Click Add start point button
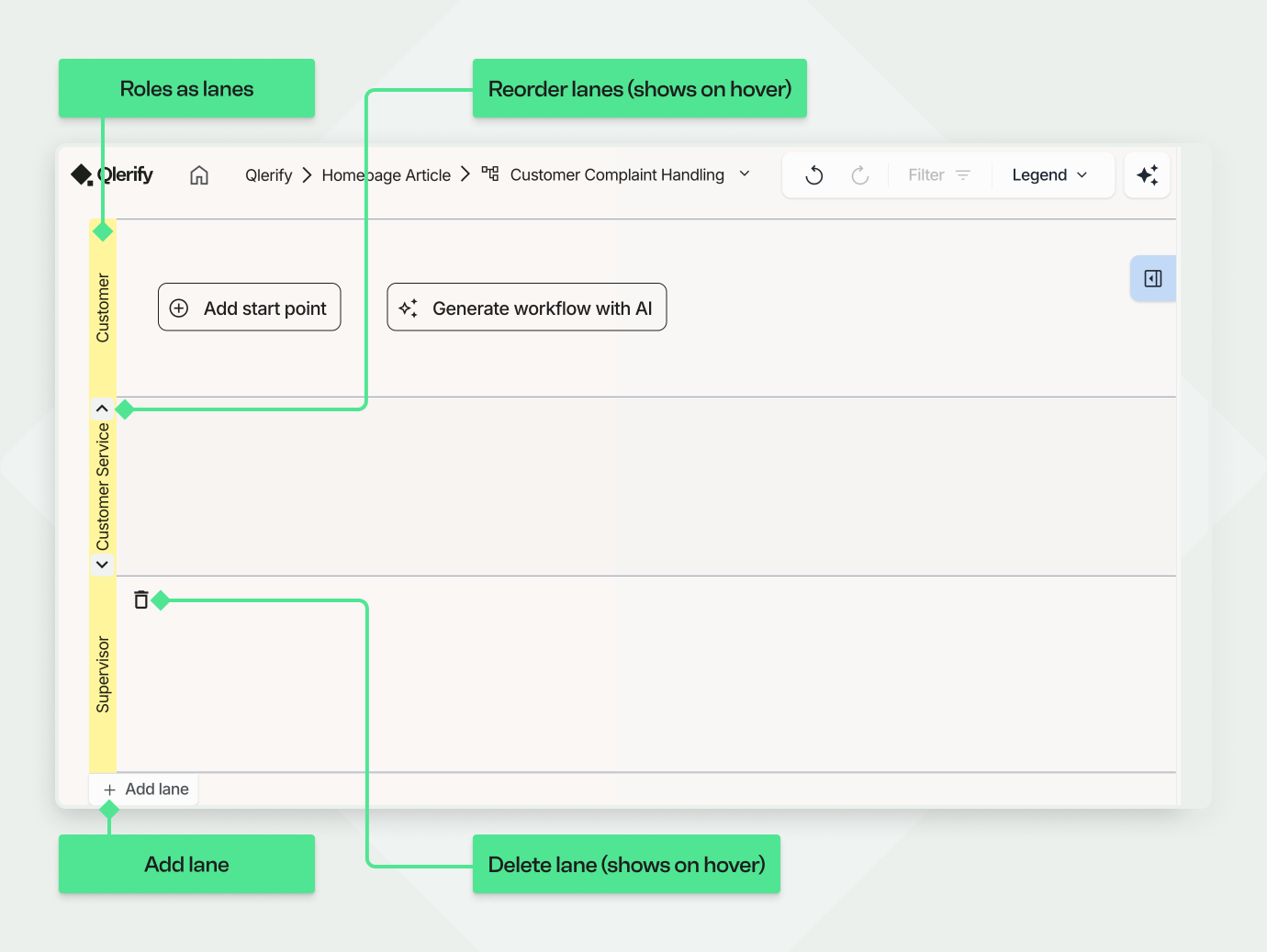 (250, 308)
